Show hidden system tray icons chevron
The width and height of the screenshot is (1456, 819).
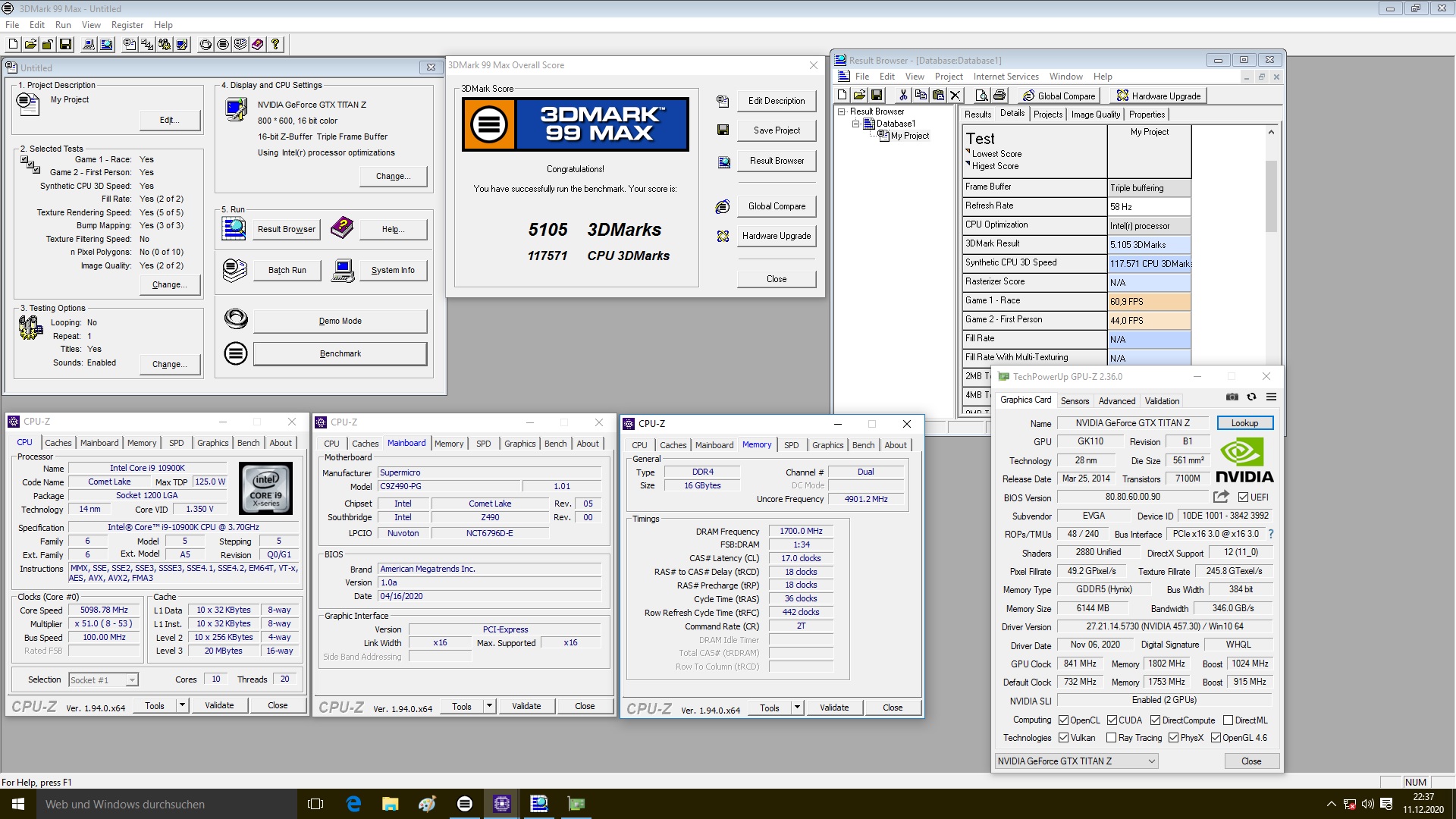click(x=1331, y=804)
